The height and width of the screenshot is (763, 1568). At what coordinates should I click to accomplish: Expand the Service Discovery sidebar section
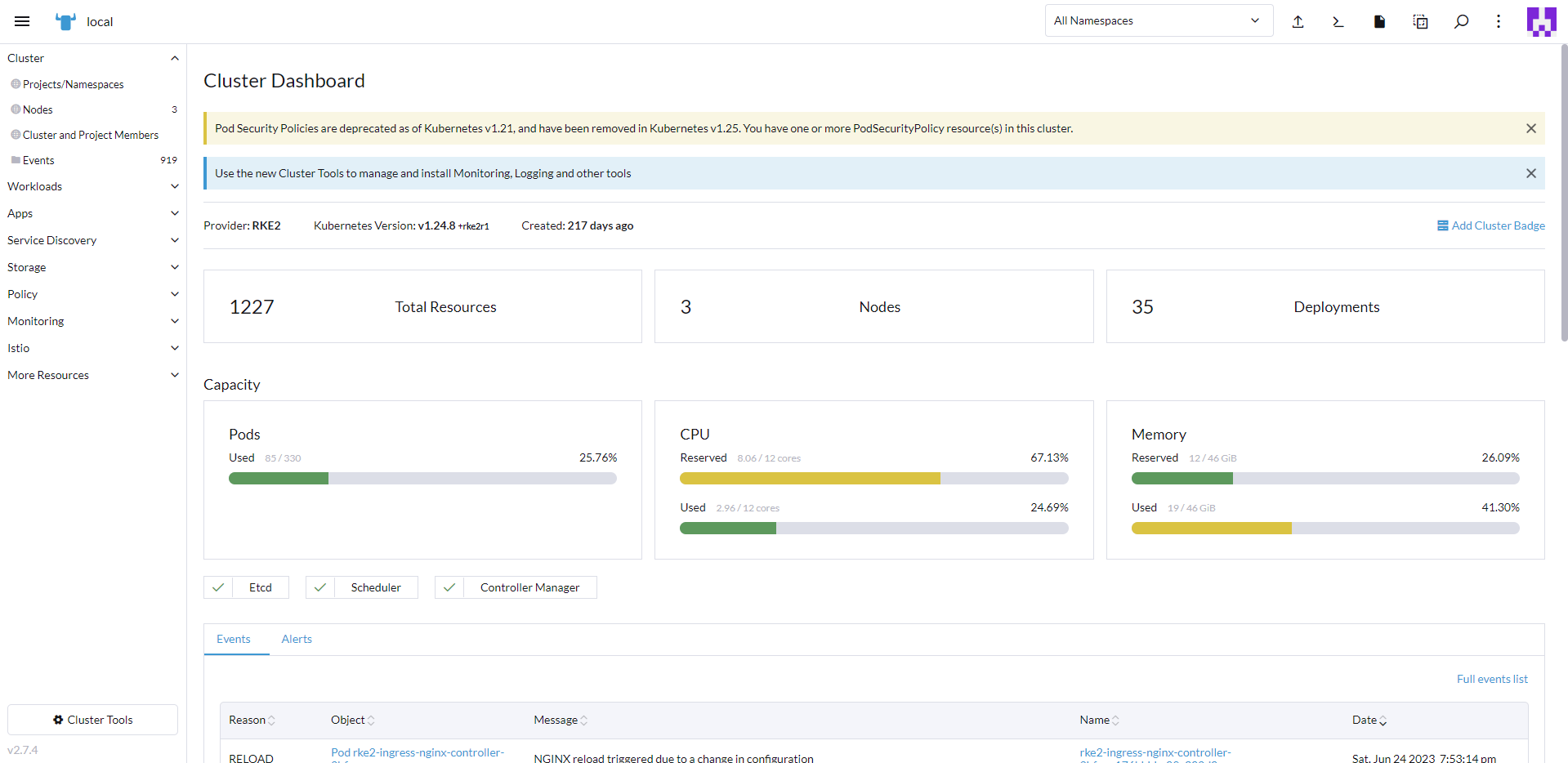point(92,240)
